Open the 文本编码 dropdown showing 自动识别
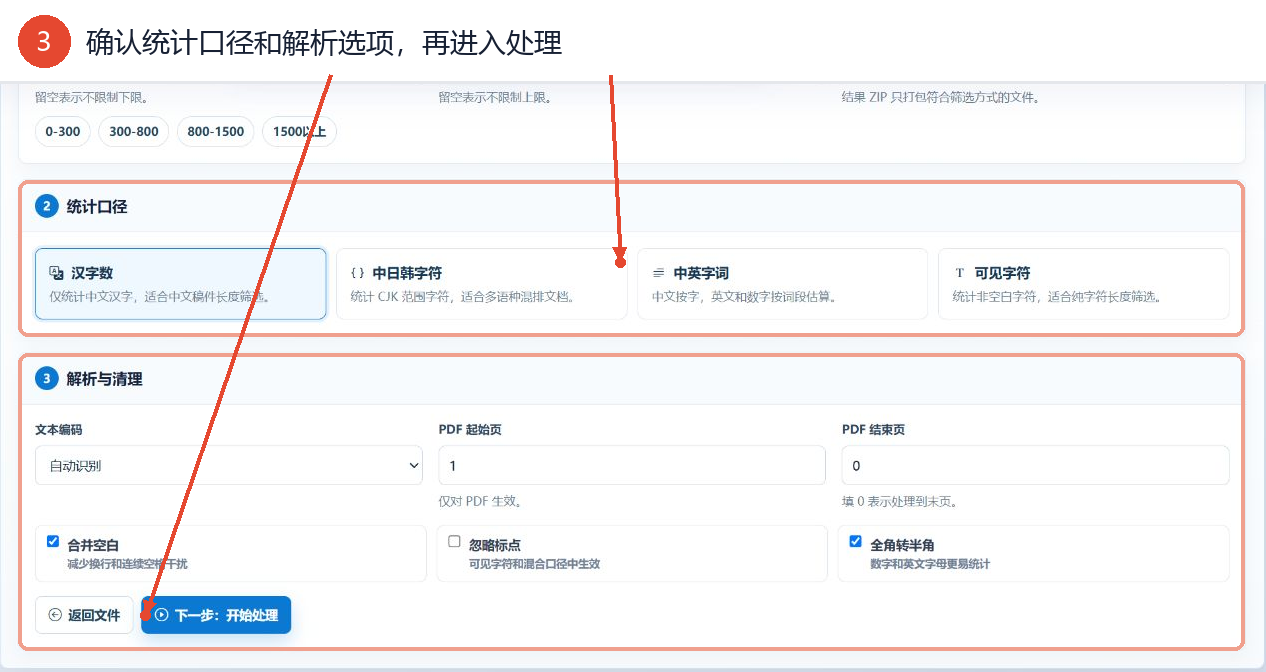Viewport: 1266px width, 672px height. pyautogui.click(x=229, y=465)
